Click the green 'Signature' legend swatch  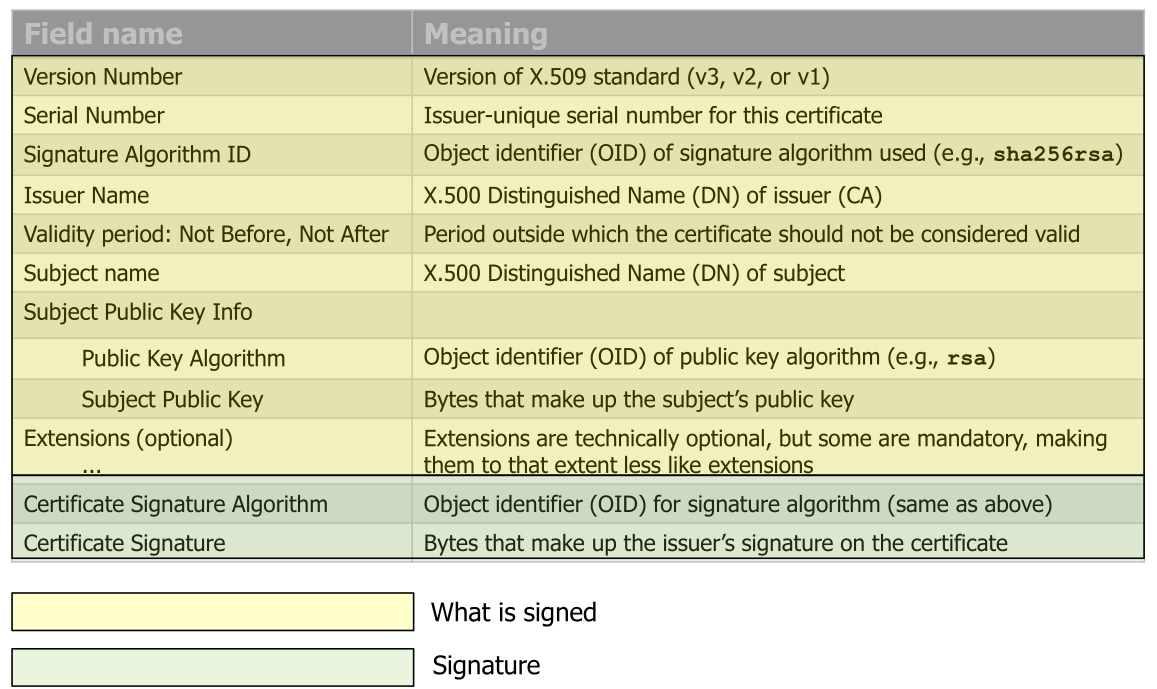click(212, 667)
